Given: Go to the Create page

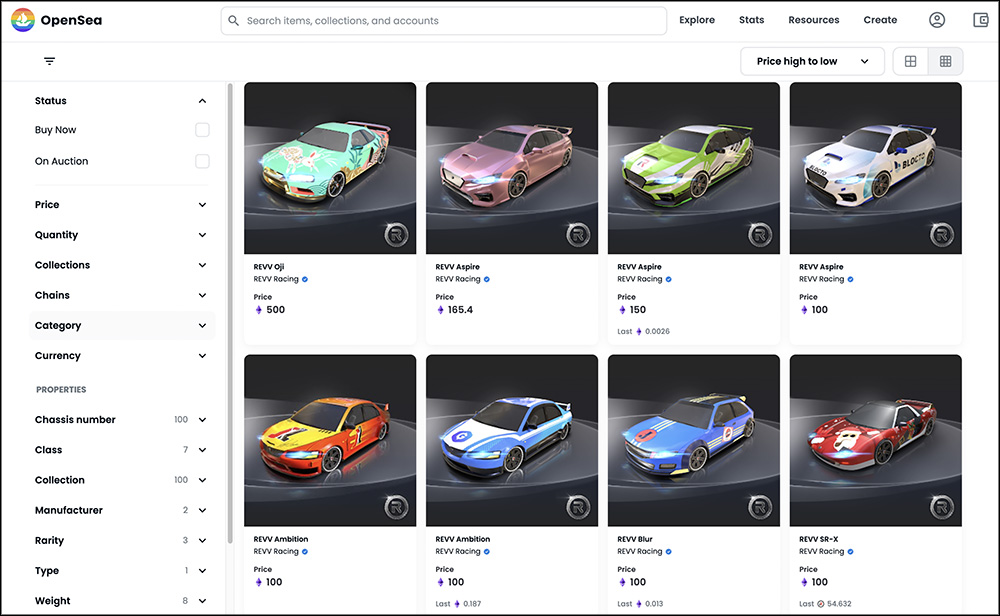Looking at the screenshot, I should pos(880,20).
